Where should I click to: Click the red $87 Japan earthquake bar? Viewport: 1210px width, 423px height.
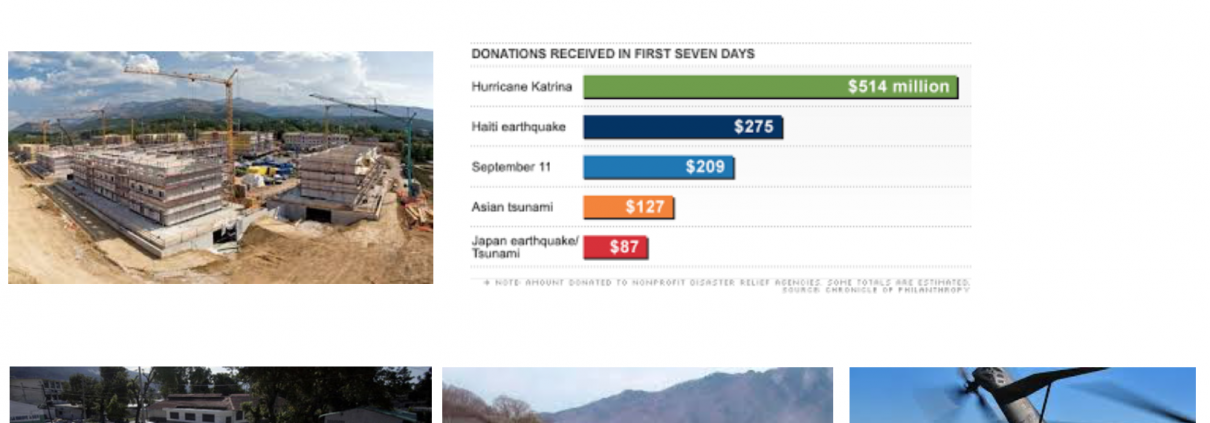[x=616, y=246]
